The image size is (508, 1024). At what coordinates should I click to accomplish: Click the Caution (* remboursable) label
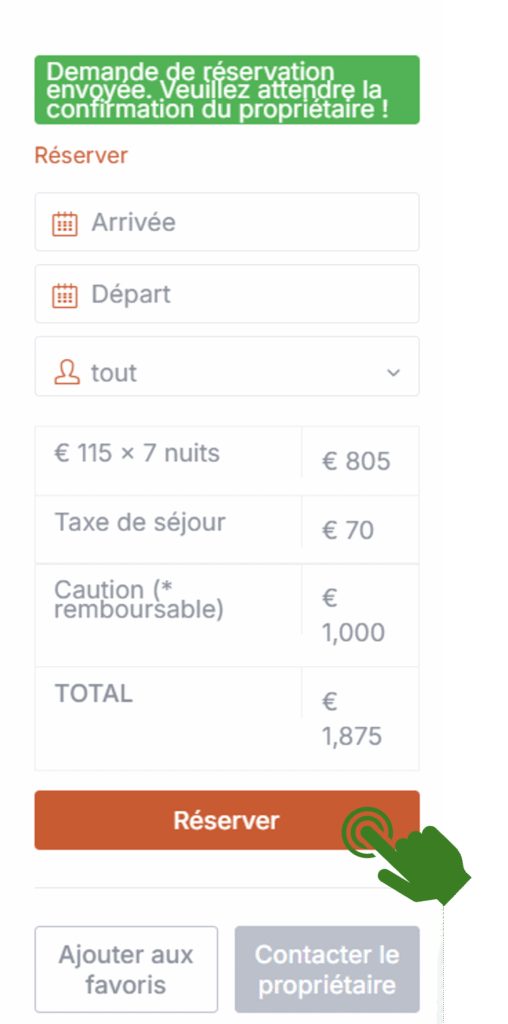tap(139, 600)
